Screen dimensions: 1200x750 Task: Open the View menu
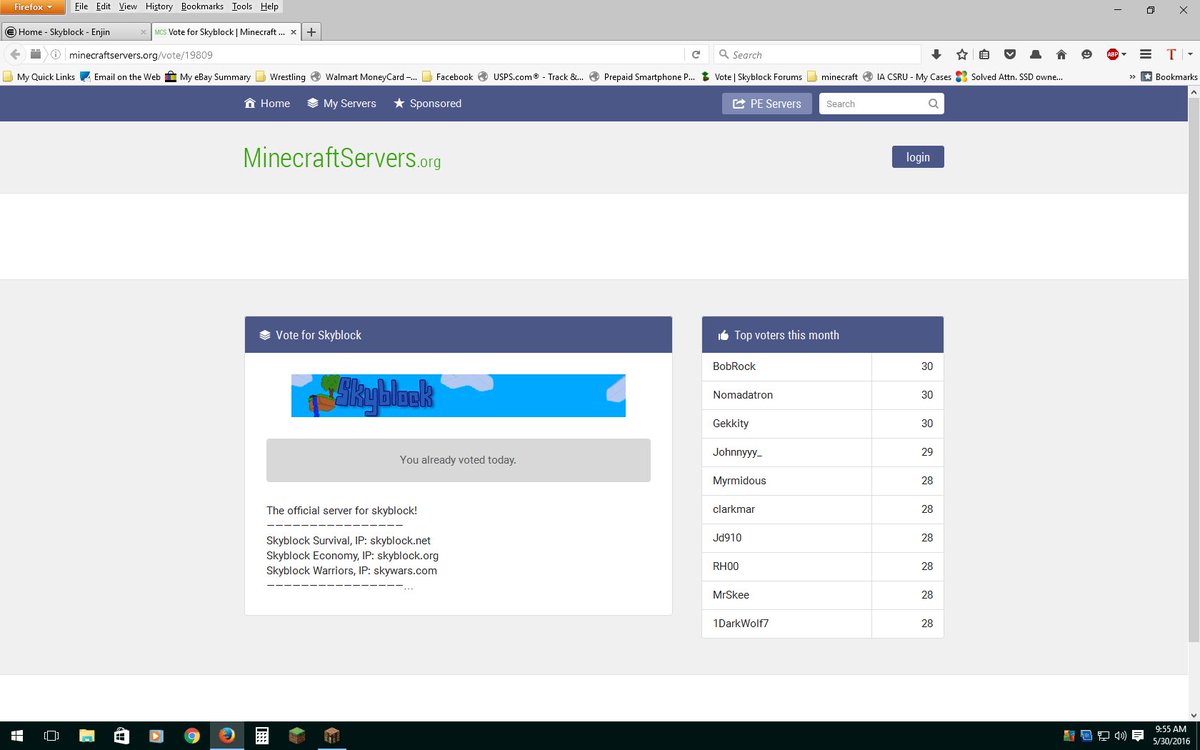point(128,6)
